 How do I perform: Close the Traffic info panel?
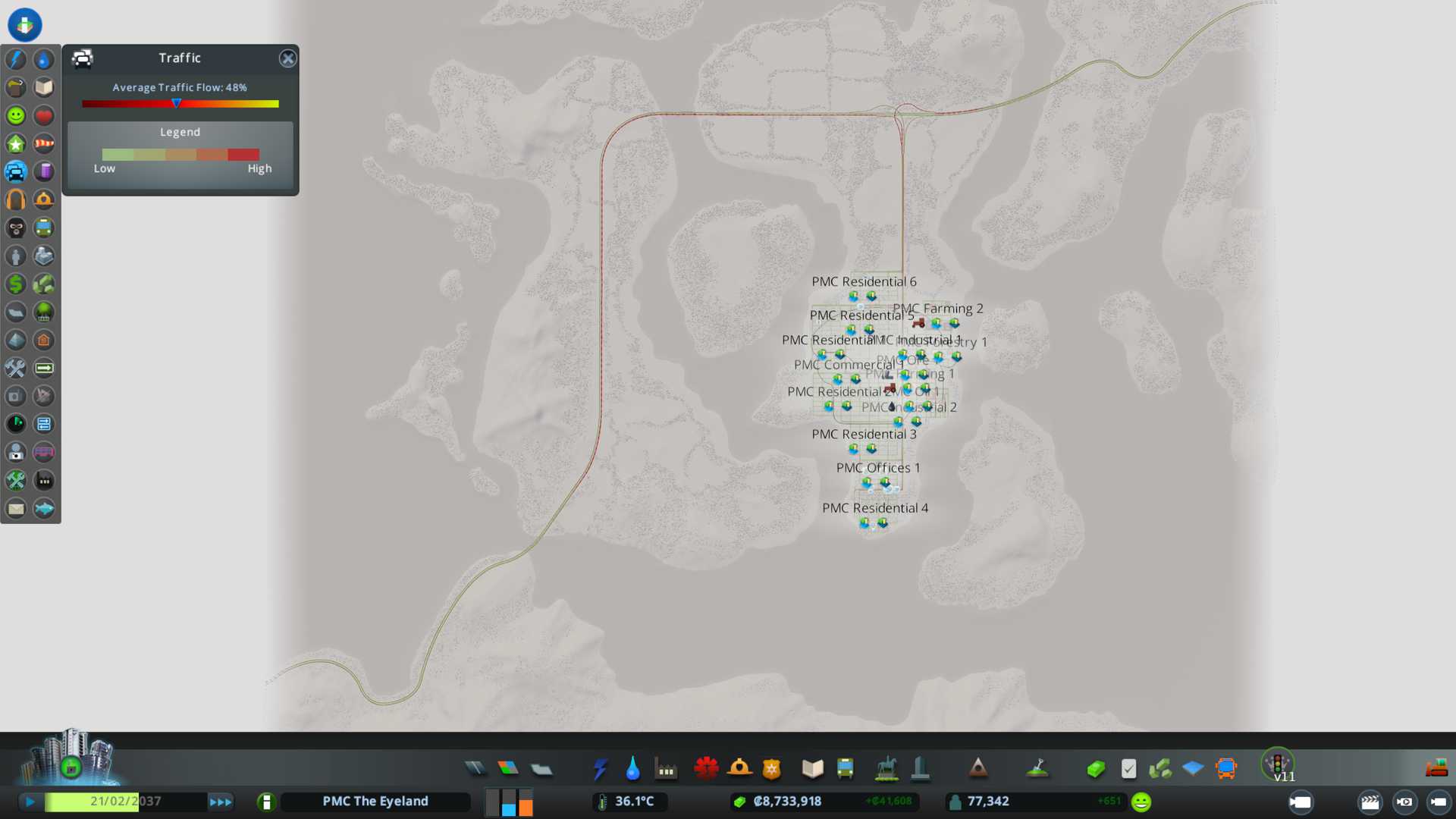287,58
